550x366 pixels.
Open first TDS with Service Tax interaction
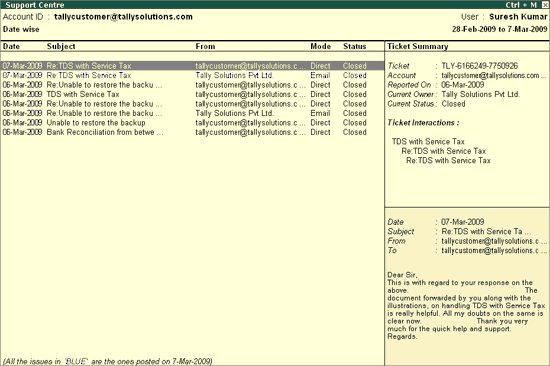(428, 141)
